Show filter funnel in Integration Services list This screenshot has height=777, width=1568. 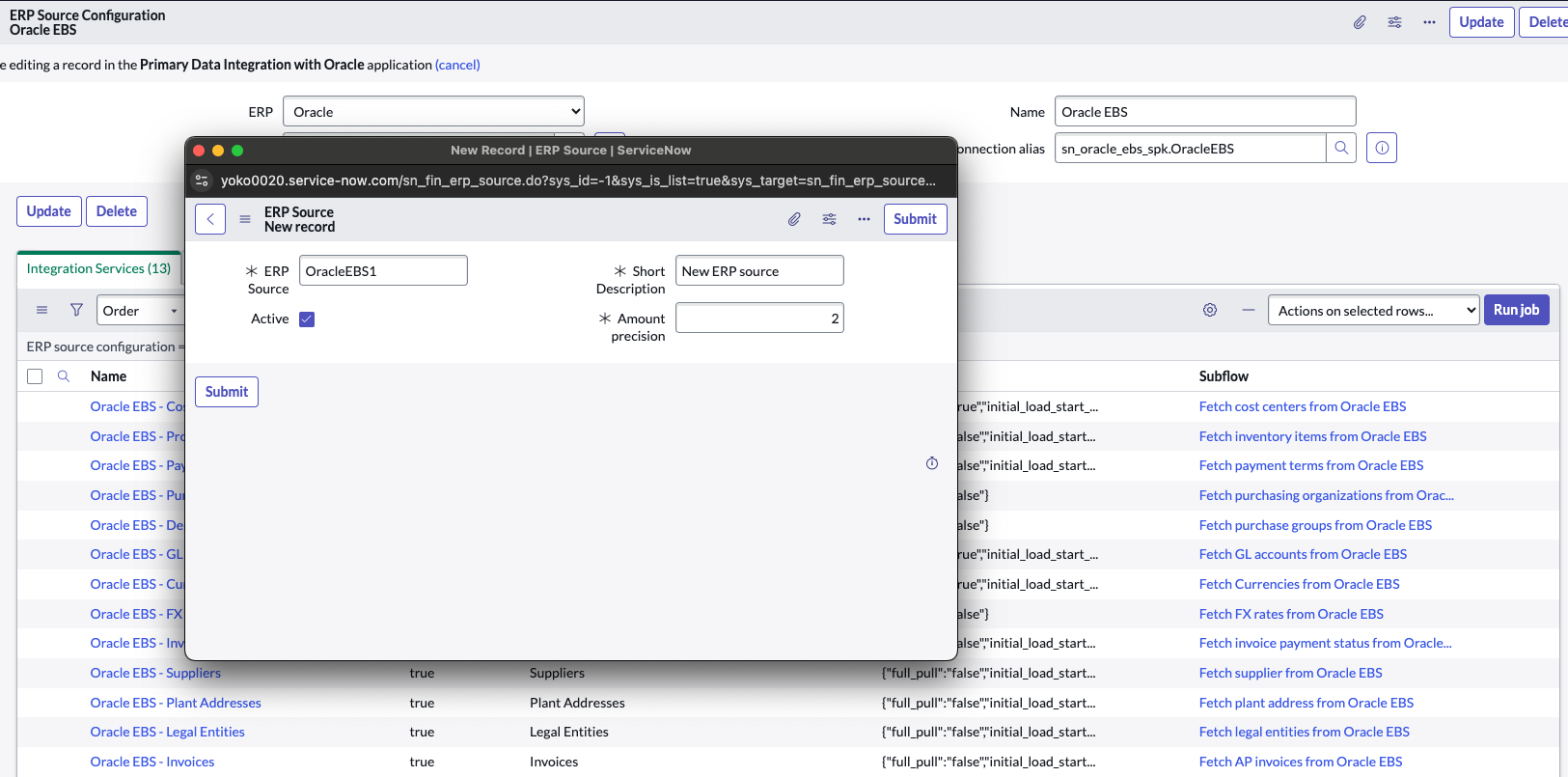(x=76, y=310)
